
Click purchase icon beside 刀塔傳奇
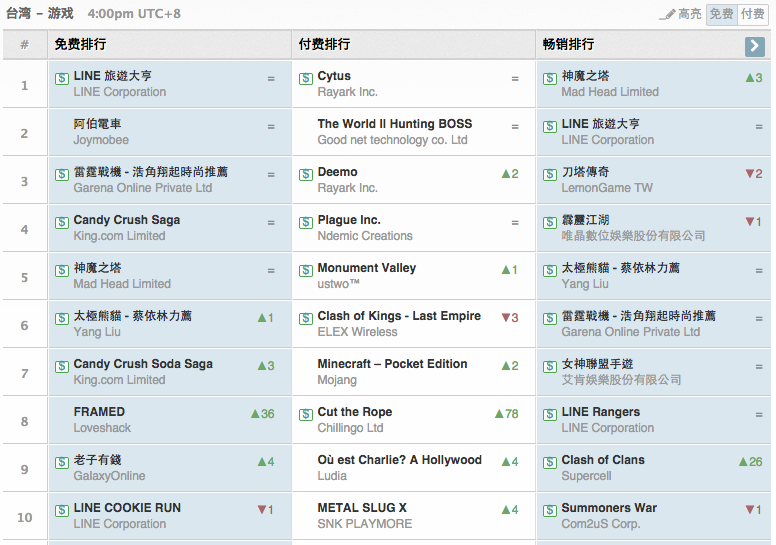tap(550, 174)
